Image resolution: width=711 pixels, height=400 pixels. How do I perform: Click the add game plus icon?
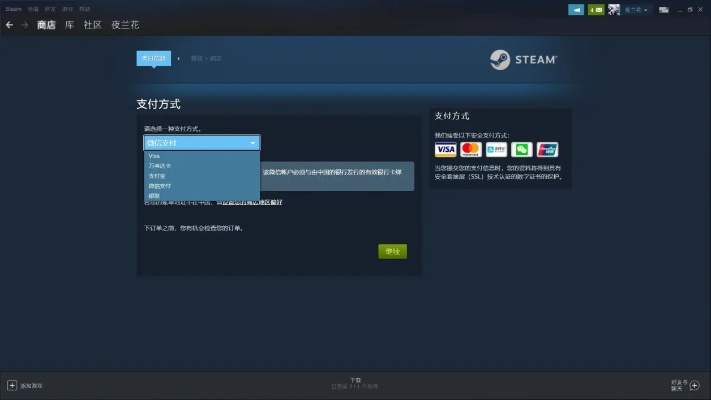(x=12, y=385)
